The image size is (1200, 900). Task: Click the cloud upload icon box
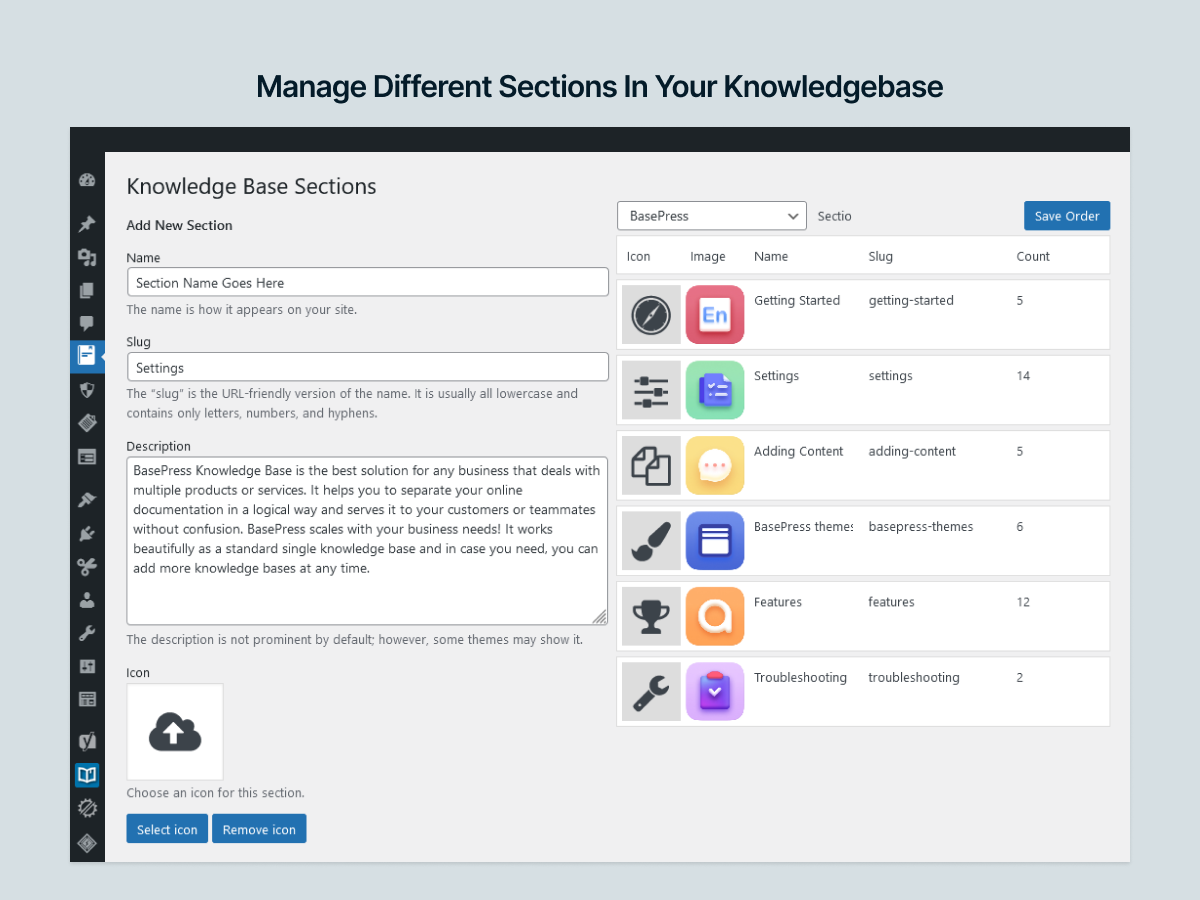pyautogui.click(x=175, y=732)
